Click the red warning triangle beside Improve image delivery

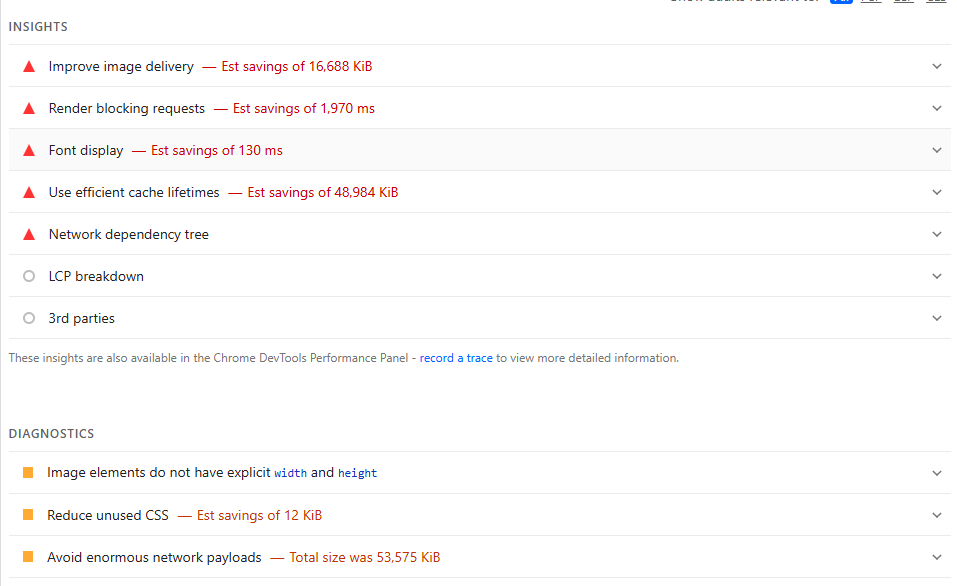(x=29, y=66)
